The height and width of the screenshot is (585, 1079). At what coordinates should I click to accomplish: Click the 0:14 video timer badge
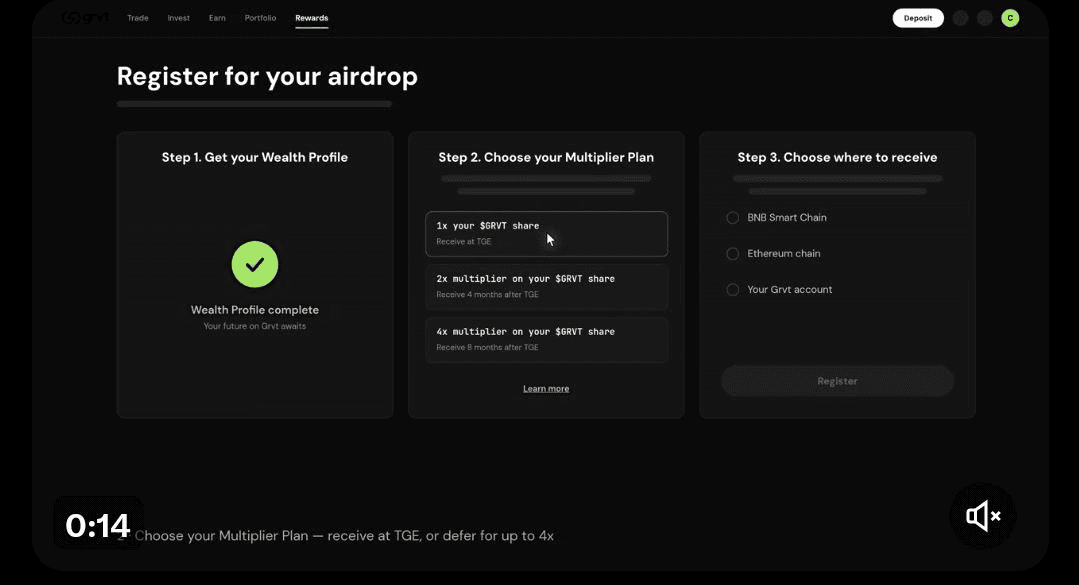pyautogui.click(x=98, y=524)
